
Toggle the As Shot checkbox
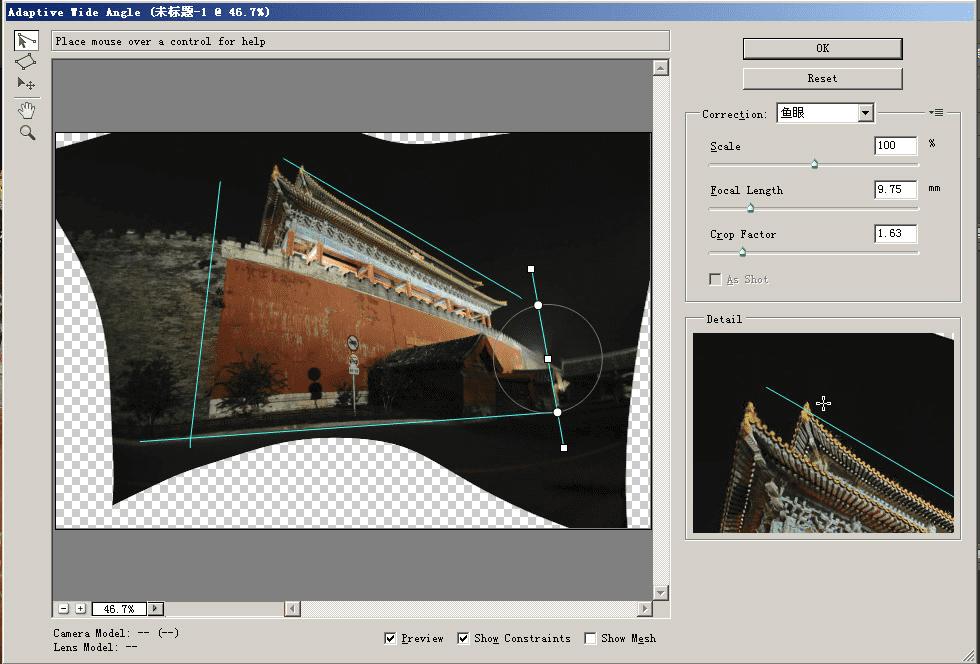pyautogui.click(x=715, y=279)
